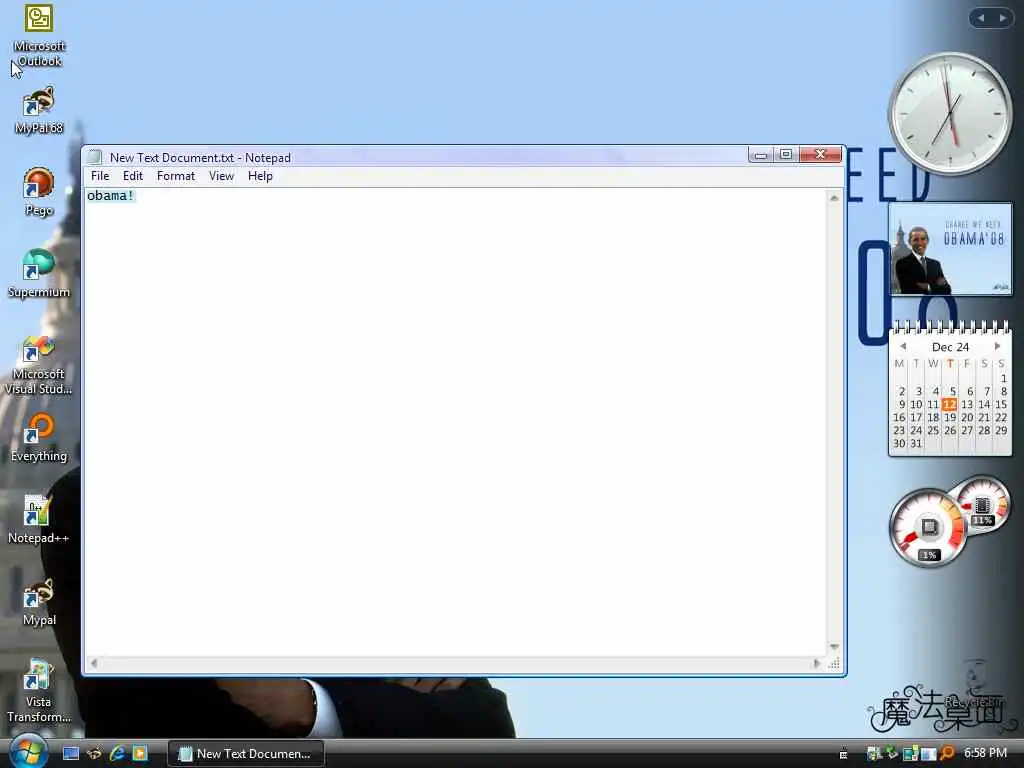Click Show Desktop in Quick Launch
Screen dimensions: 1024x768
click(x=71, y=754)
